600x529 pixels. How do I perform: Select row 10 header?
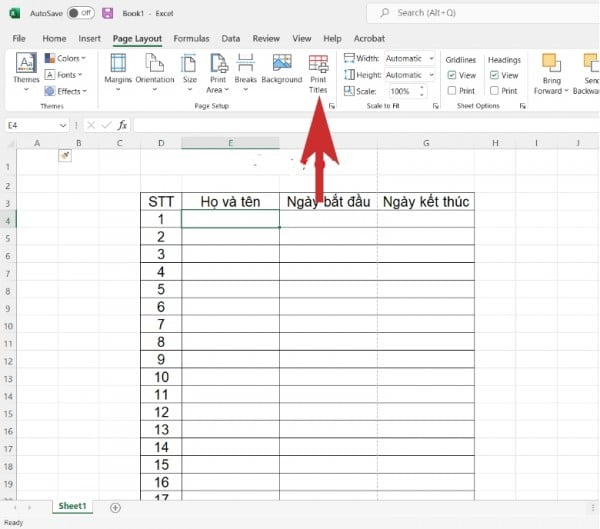(x=8, y=326)
